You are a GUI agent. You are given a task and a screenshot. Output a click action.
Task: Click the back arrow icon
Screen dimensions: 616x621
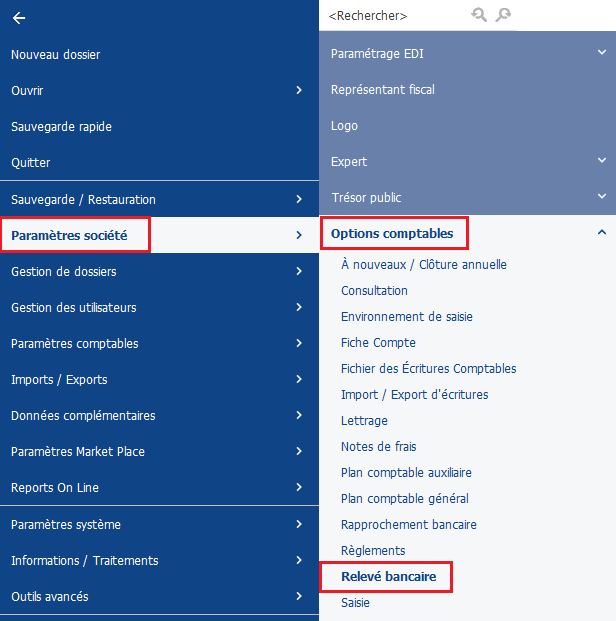click(19, 18)
